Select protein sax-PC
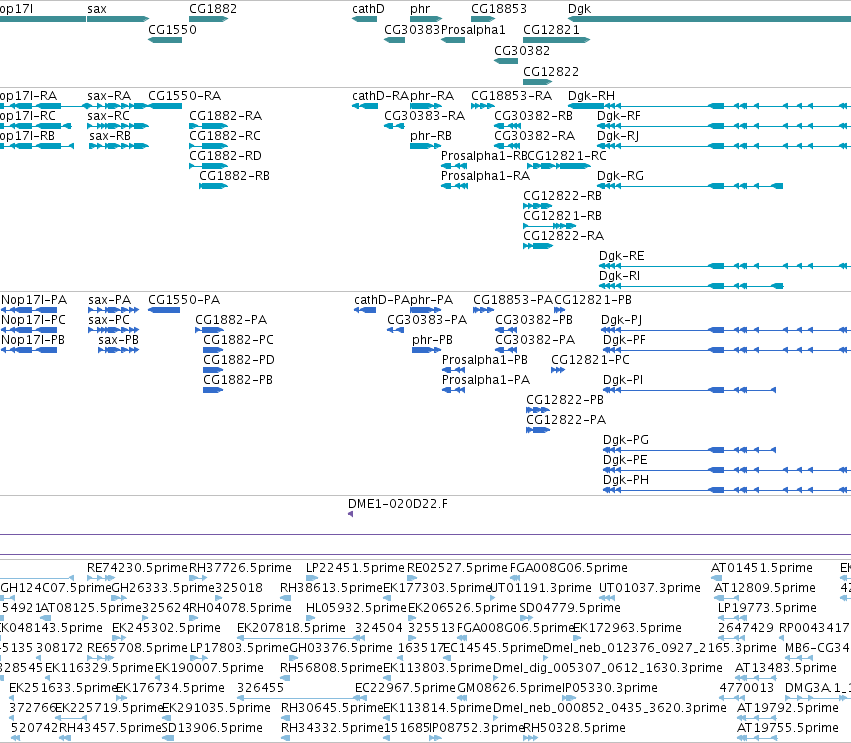851x743 pixels. tap(109, 320)
